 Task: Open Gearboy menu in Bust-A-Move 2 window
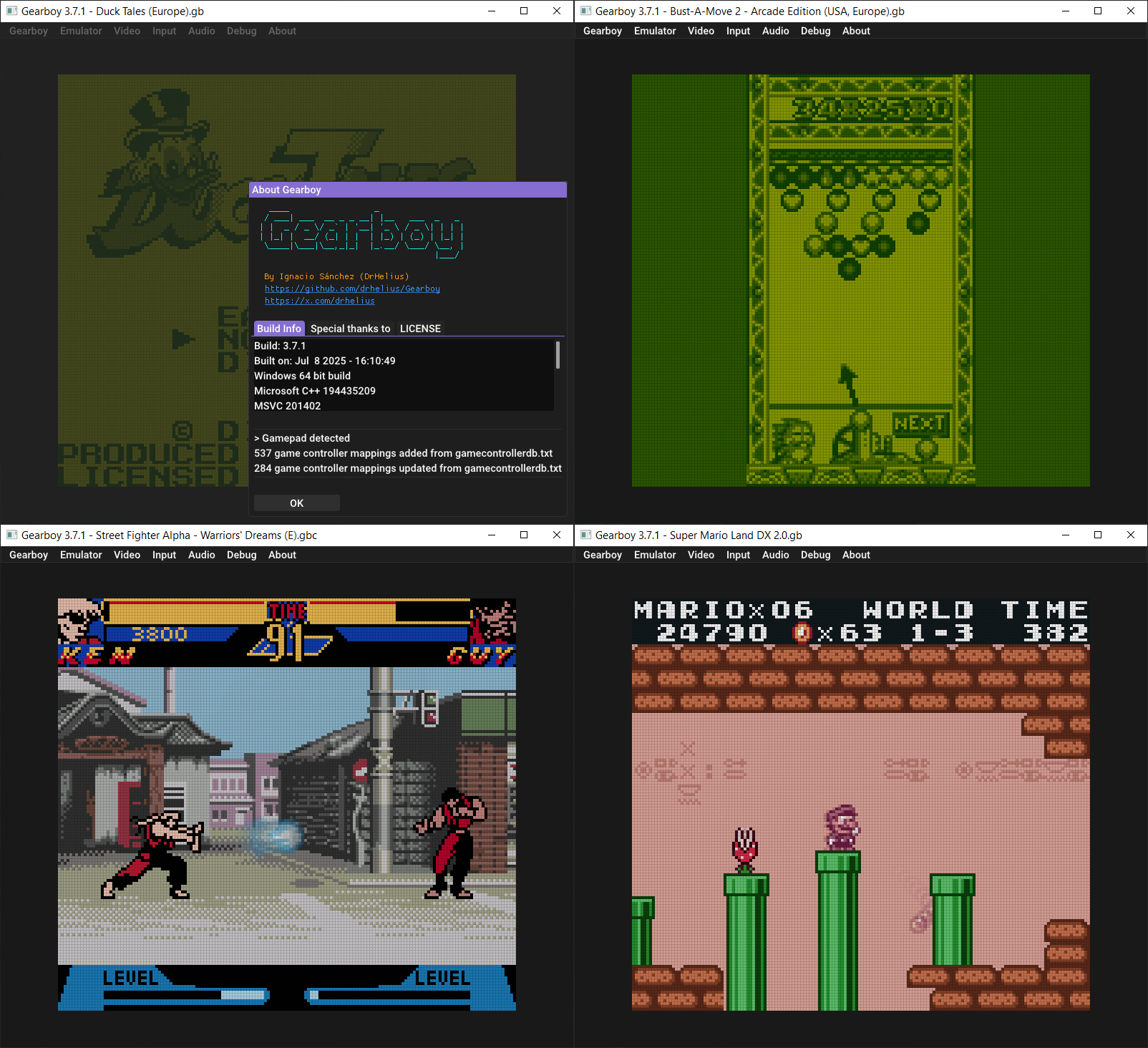603,31
